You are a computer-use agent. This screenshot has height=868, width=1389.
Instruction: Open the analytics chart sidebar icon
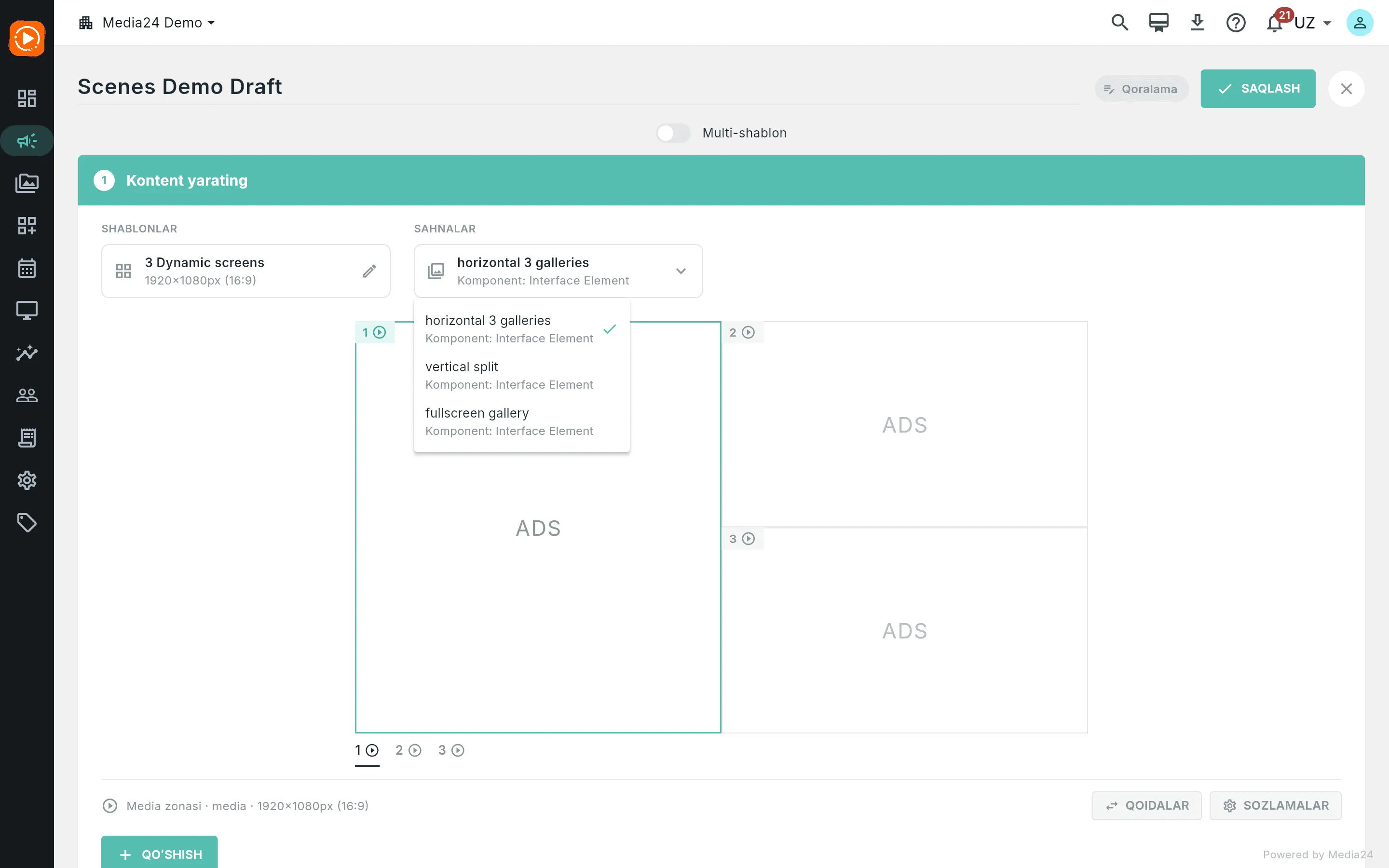27,353
